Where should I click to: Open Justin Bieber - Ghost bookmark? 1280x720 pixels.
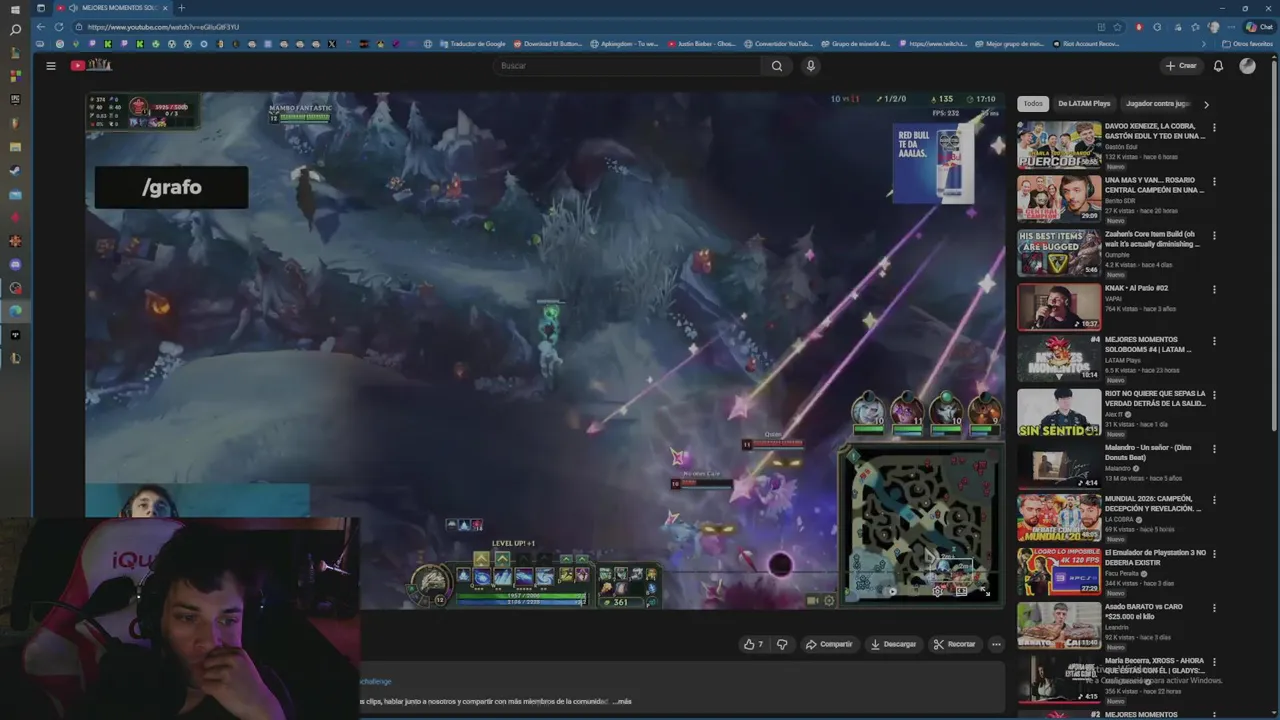coord(700,44)
